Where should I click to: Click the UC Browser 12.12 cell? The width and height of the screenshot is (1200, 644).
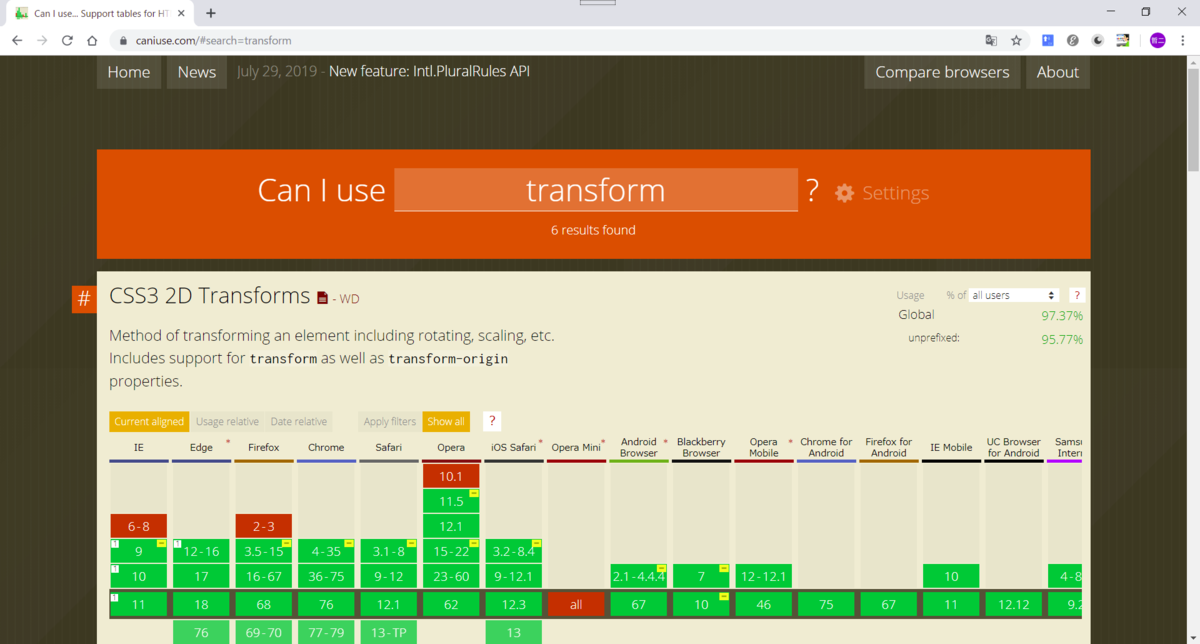coord(1014,604)
